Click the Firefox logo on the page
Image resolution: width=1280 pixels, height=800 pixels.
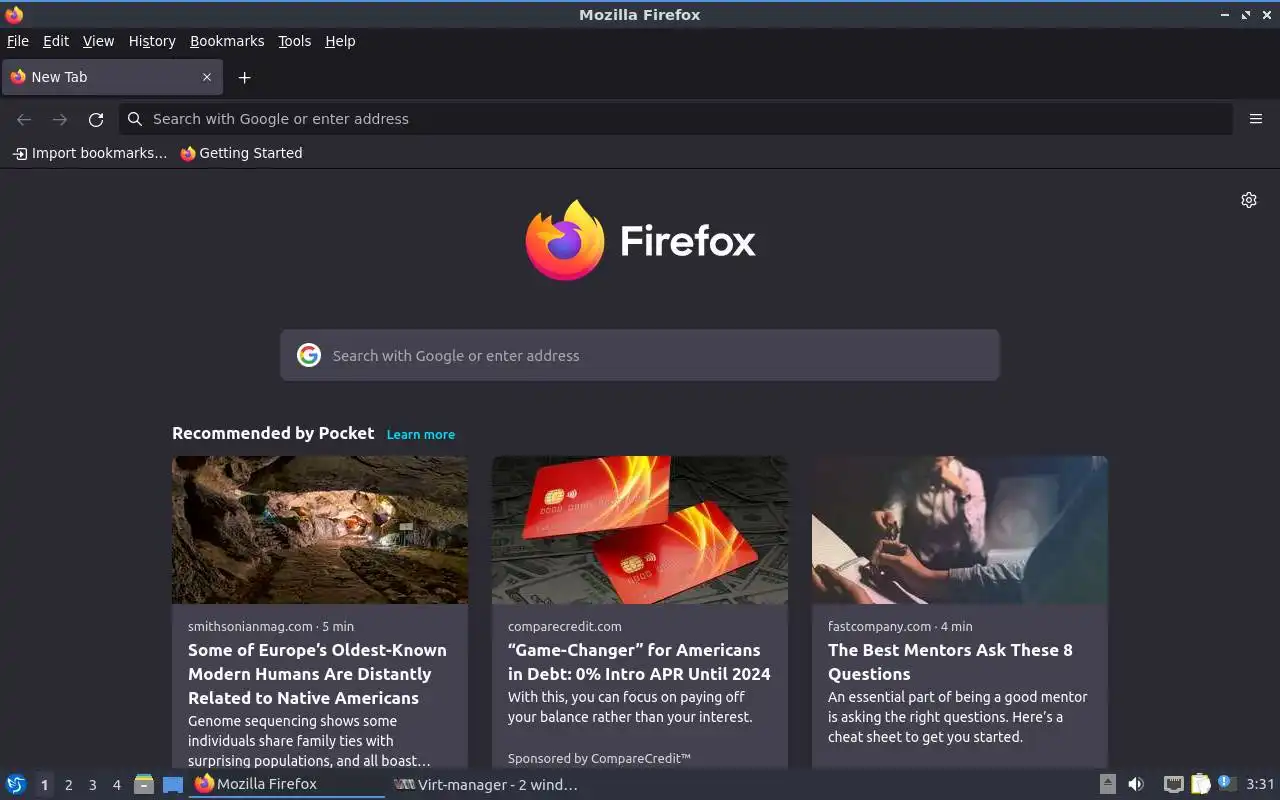pos(640,240)
